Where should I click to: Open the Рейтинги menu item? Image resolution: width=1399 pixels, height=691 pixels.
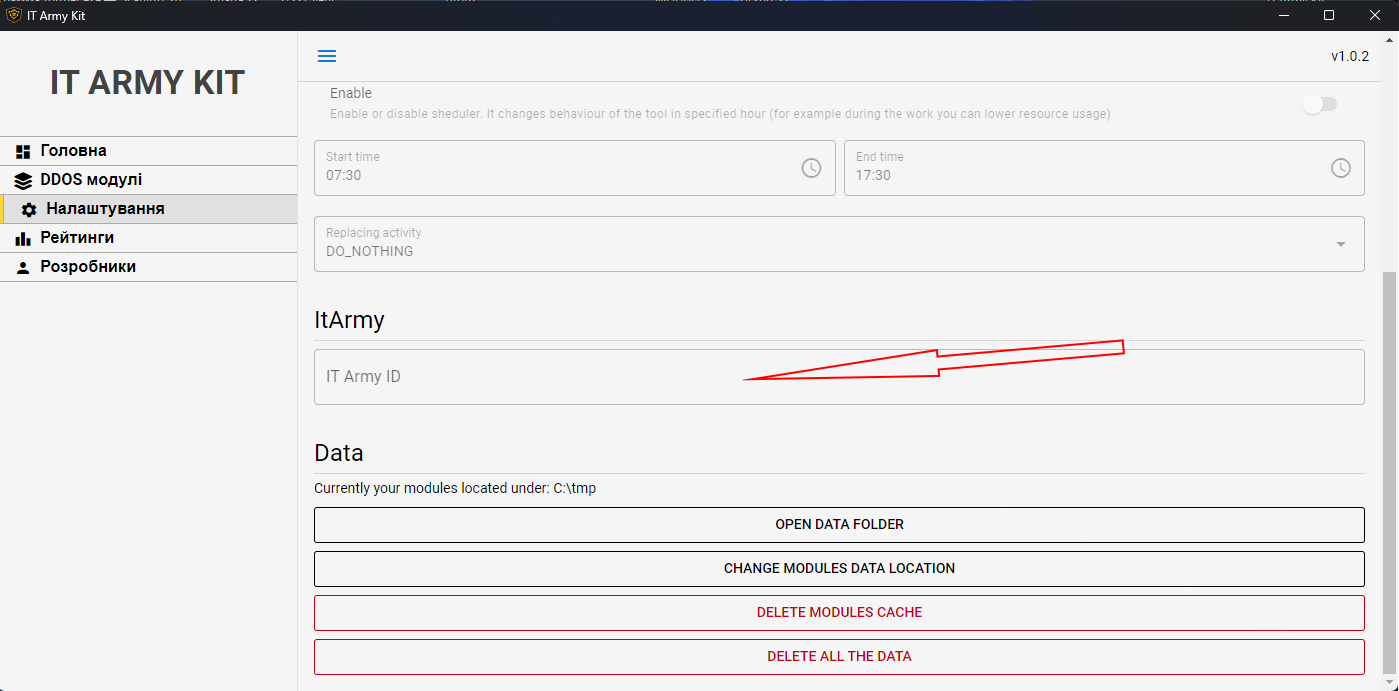(77, 238)
